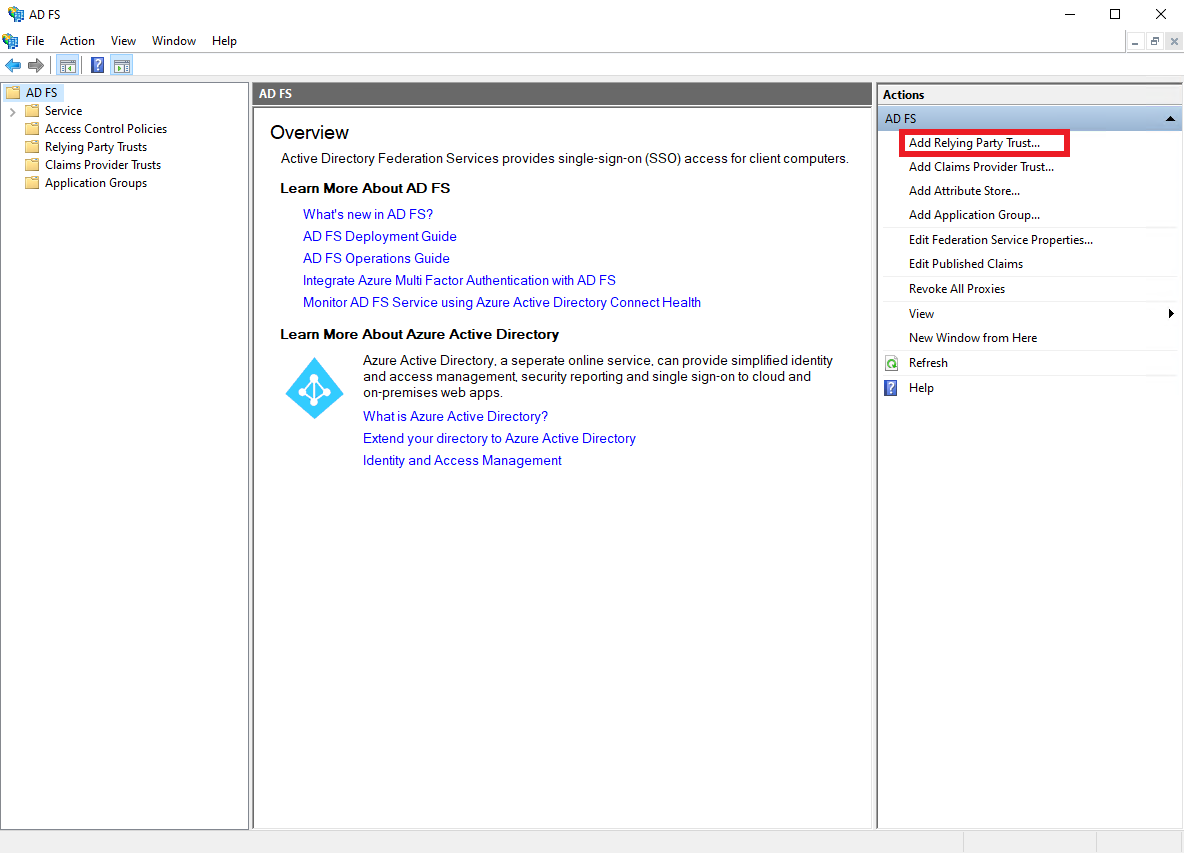Click Edit Federation Service Properties action
The width and height of the screenshot is (1184, 853).
pyautogui.click(x=1000, y=240)
